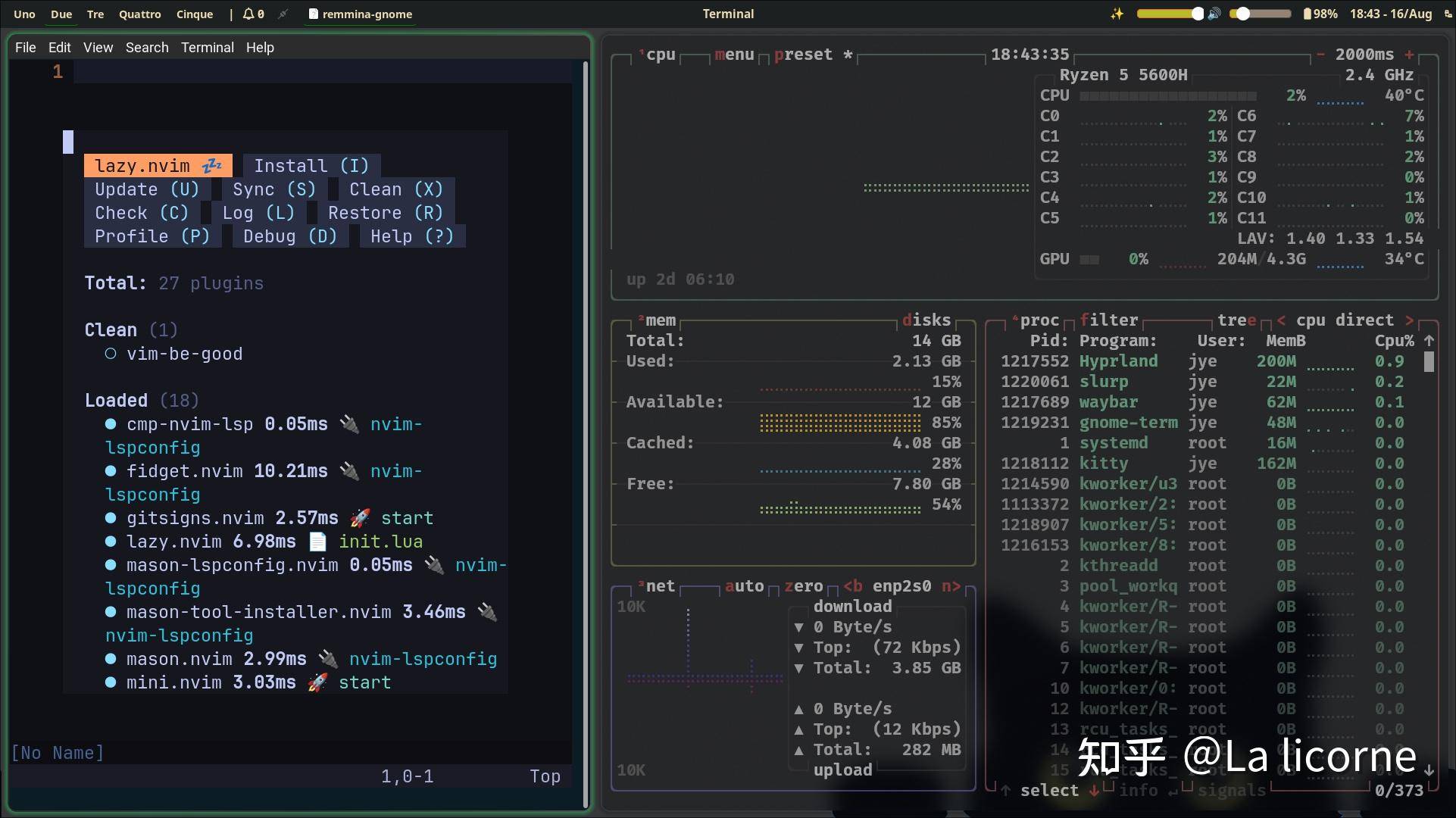The image size is (1456, 818).
Task: Switch to previous network interface with <b
Action: pyautogui.click(x=853, y=585)
